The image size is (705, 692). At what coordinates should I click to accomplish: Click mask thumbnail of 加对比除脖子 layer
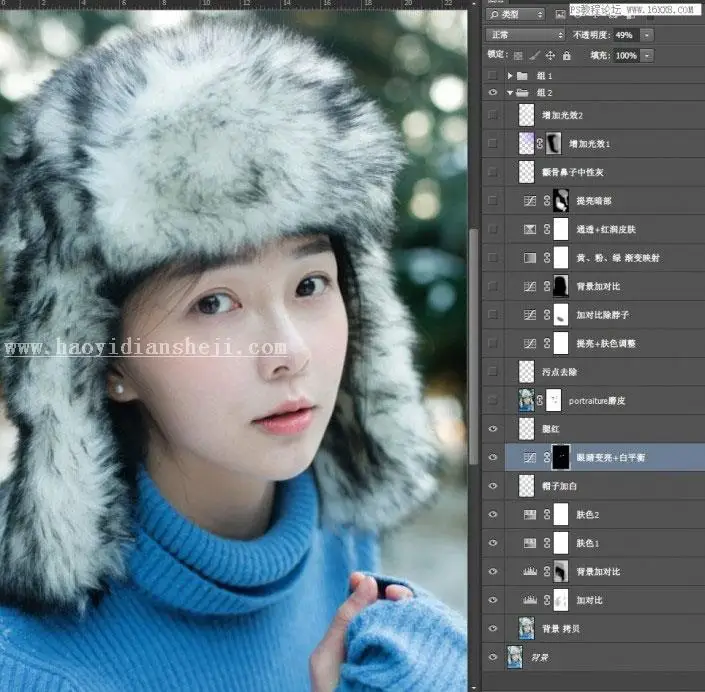561,315
